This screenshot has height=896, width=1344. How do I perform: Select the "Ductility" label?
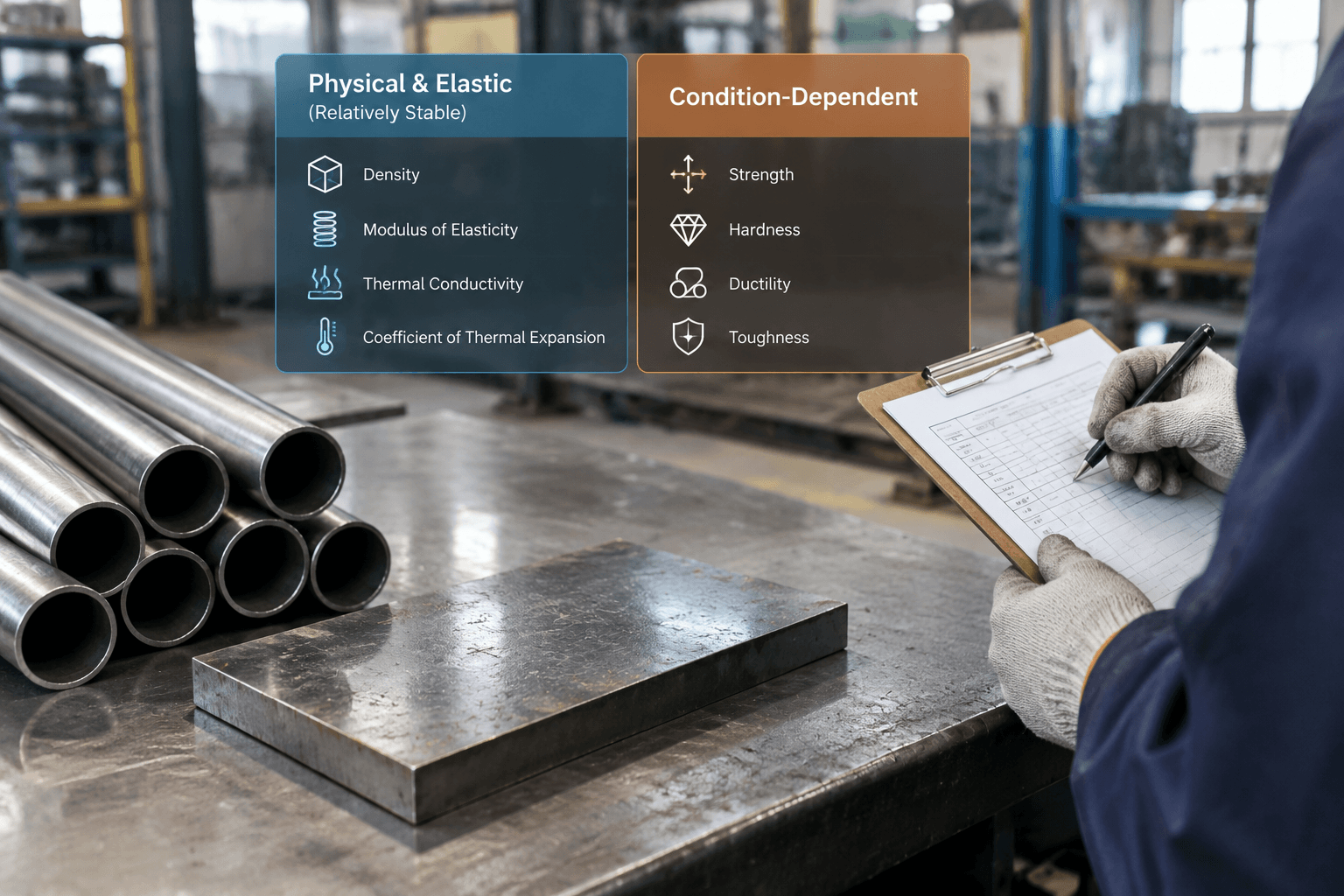pos(759,284)
